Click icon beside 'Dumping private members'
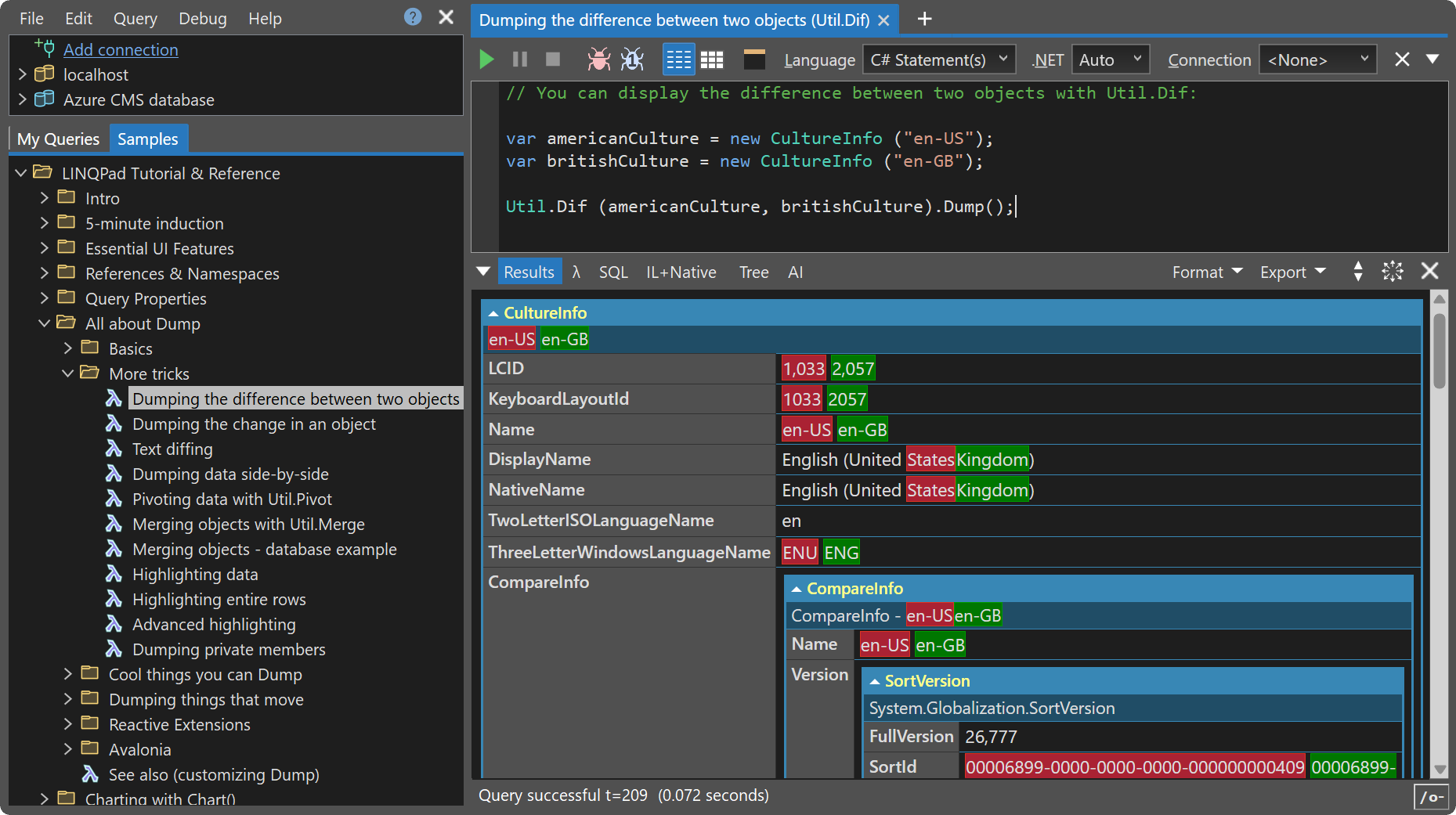The width and height of the screenshot is (1456, 815). (x=114, y=649)
